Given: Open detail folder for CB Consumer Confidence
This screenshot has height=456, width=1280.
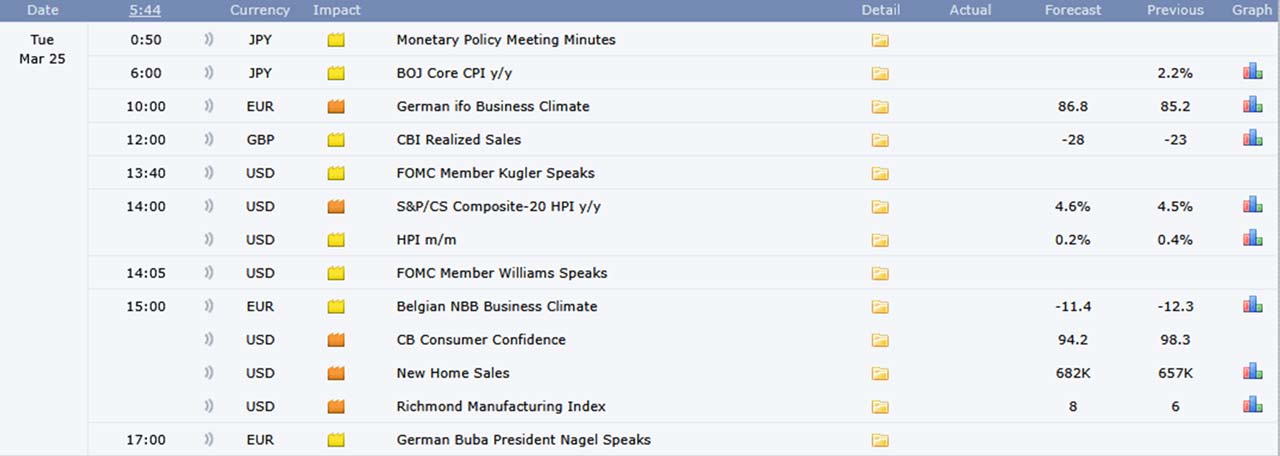Looking at the screenshot, I should (880, 340).
